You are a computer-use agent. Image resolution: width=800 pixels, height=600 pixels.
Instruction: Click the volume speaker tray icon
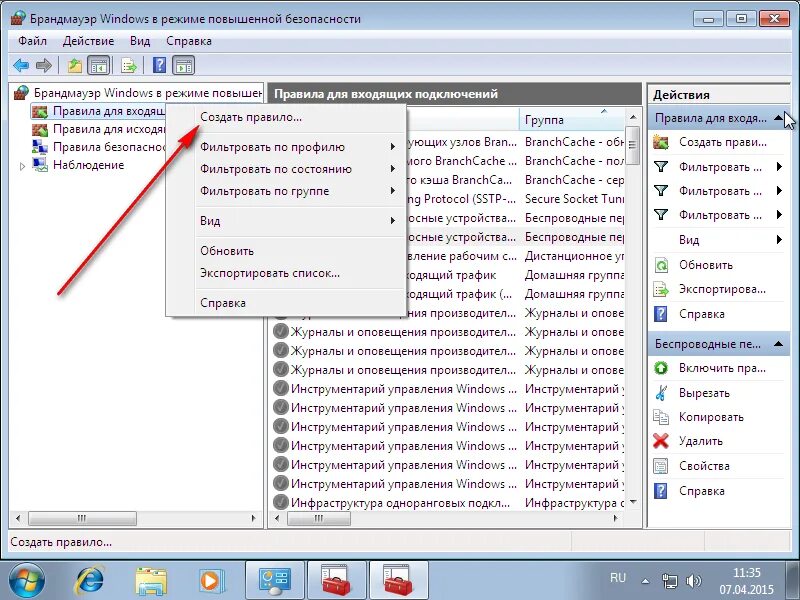(x=693, y=580)
